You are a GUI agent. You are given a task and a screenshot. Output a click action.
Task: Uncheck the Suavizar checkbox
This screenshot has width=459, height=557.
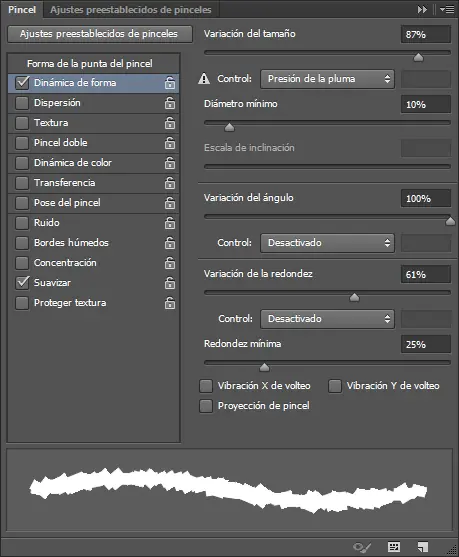click(x=22, y=283)
